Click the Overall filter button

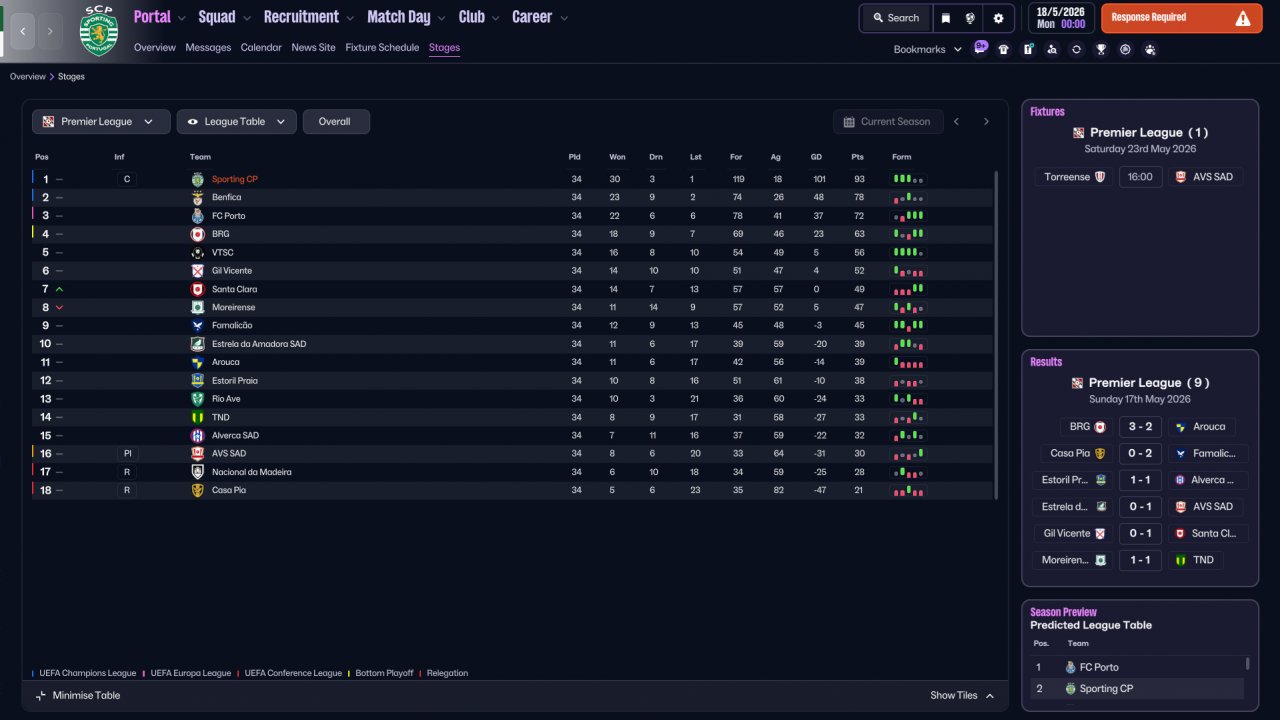[336, 122]
